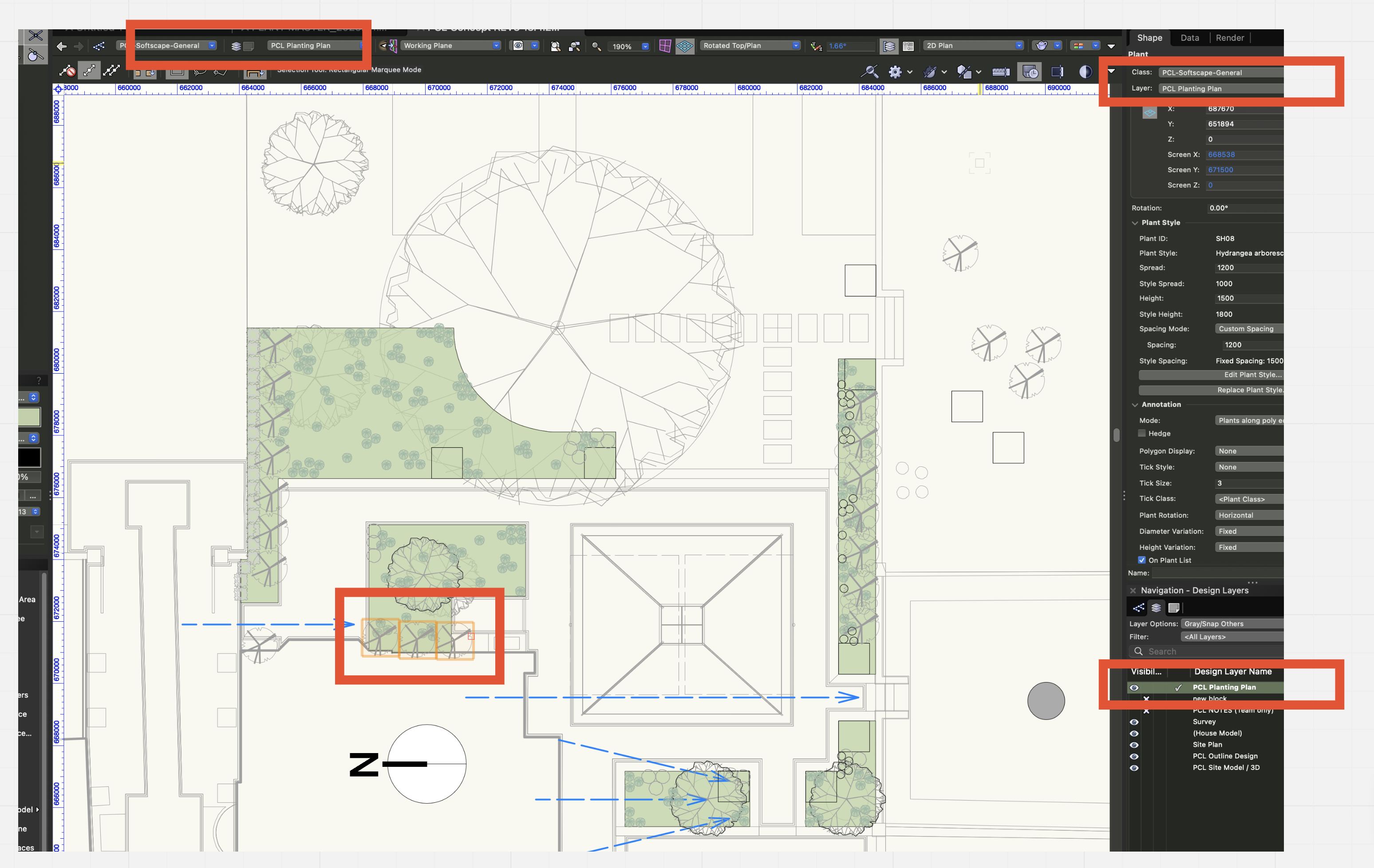The image size is (1374, 868).
Task: Switch to the Data tab
Action: point(1190,38)
